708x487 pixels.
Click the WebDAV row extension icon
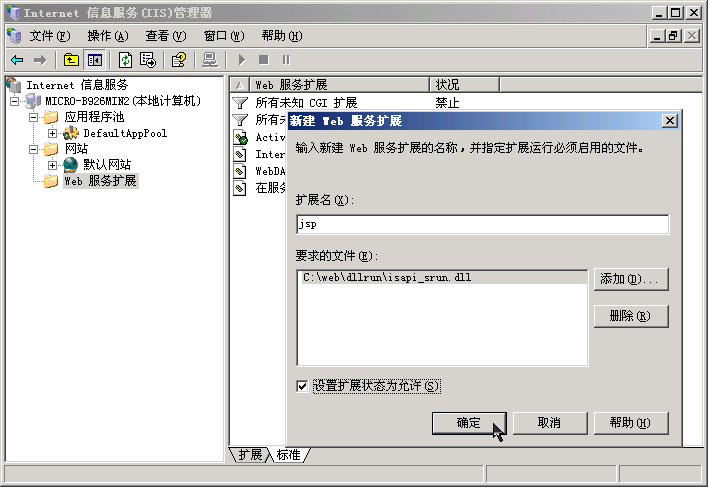point(240,171)
